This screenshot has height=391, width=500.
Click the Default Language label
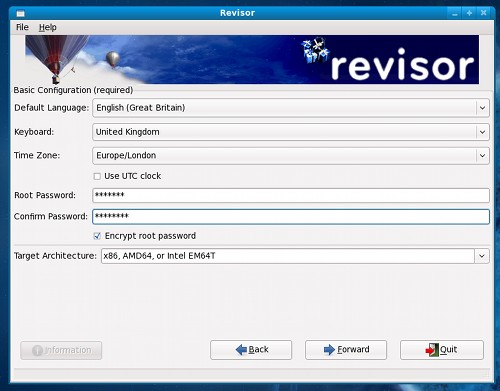(52, 108)
